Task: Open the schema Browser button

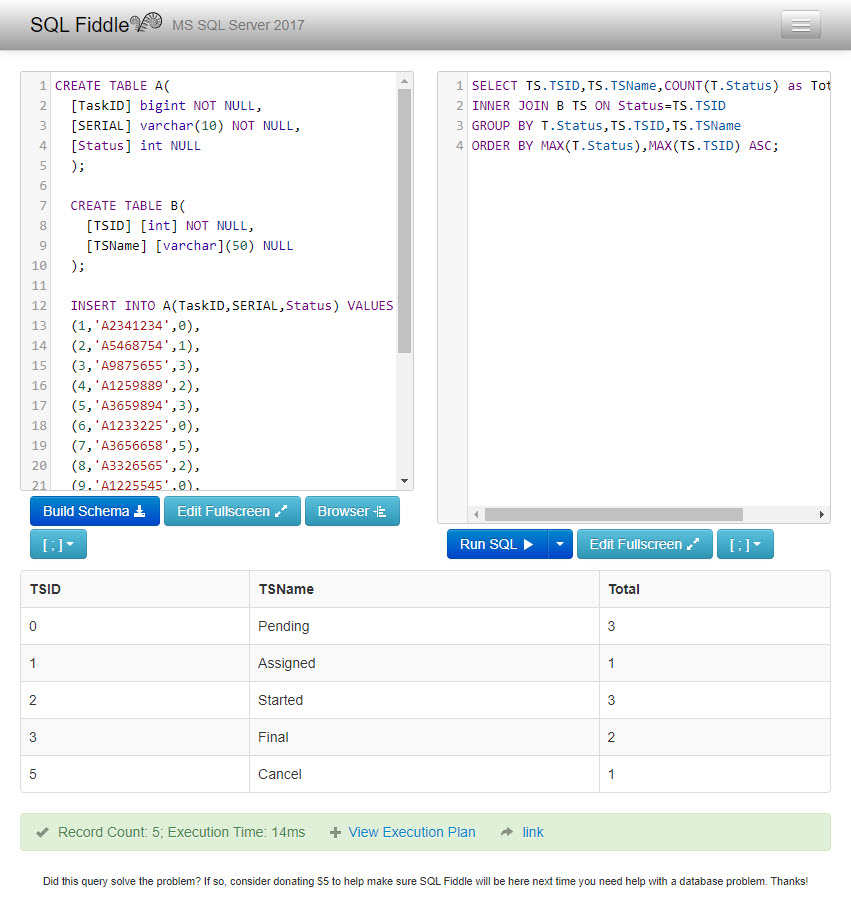Action: click(x=352, y=511)
